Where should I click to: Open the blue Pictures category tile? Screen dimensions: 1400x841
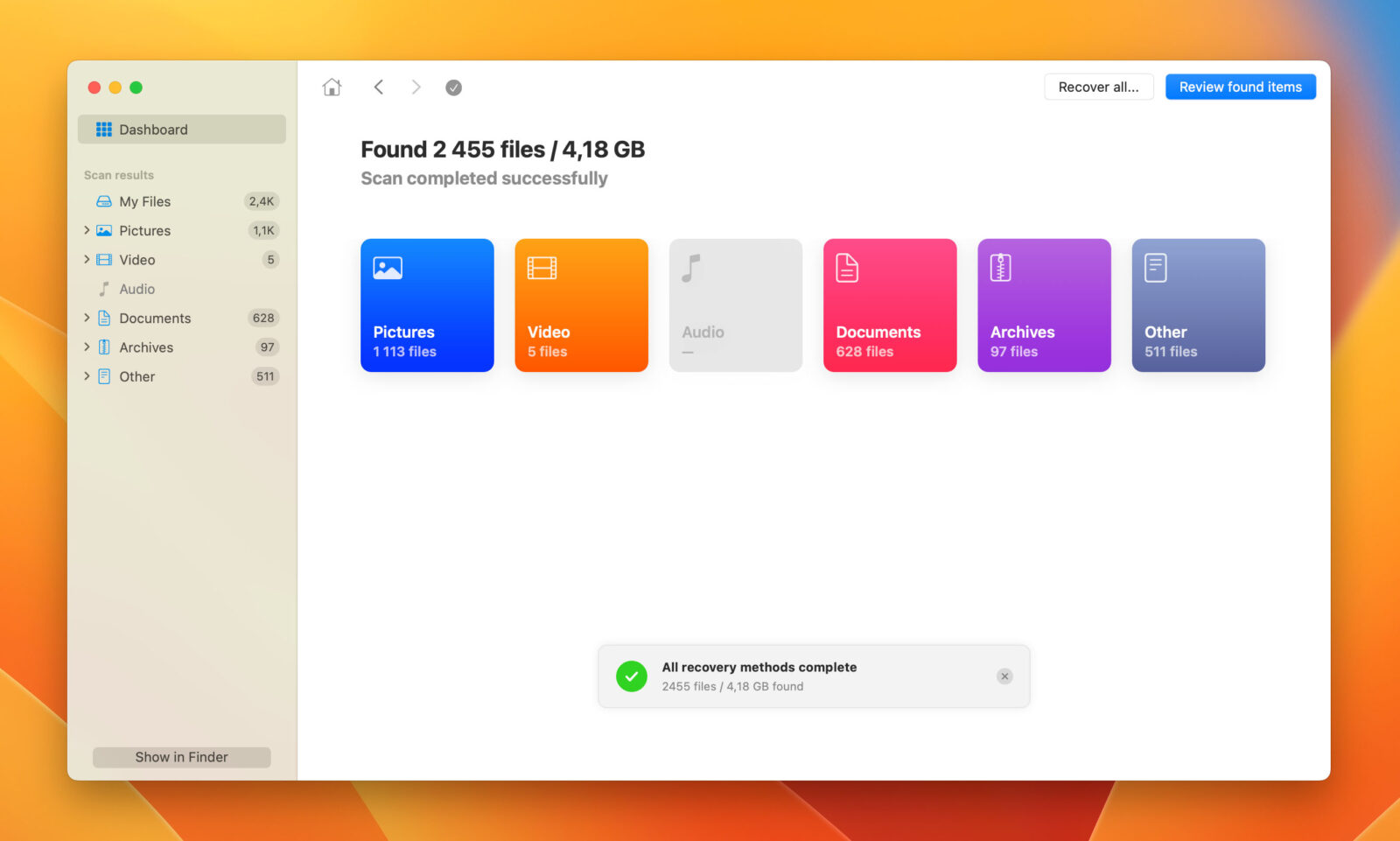tap(427, 305)
